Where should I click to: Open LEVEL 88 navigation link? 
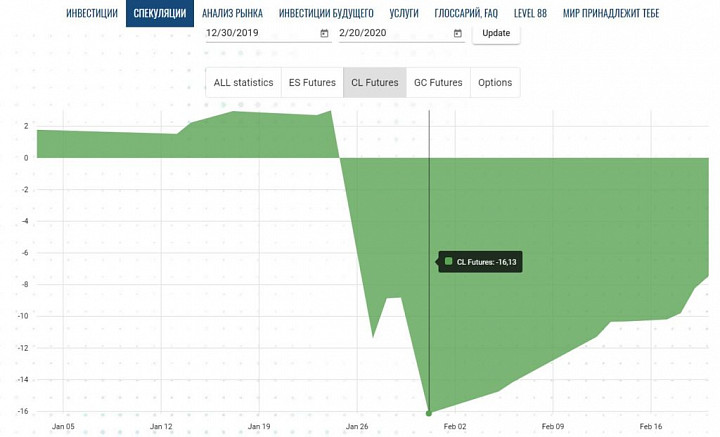click(x=530, y=13)
